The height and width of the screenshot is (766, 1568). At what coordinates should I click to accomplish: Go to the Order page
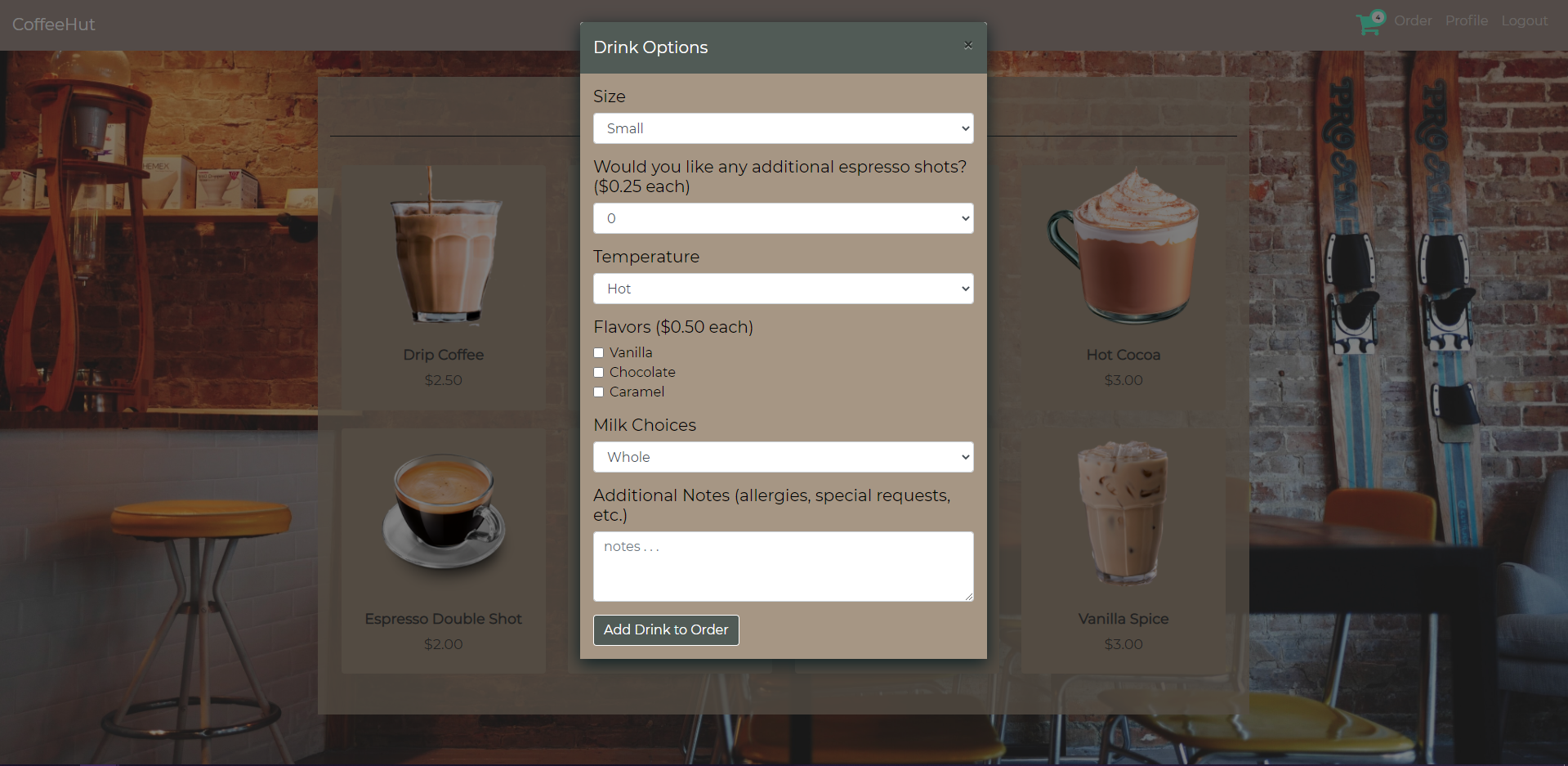[x=1412, y=20]
